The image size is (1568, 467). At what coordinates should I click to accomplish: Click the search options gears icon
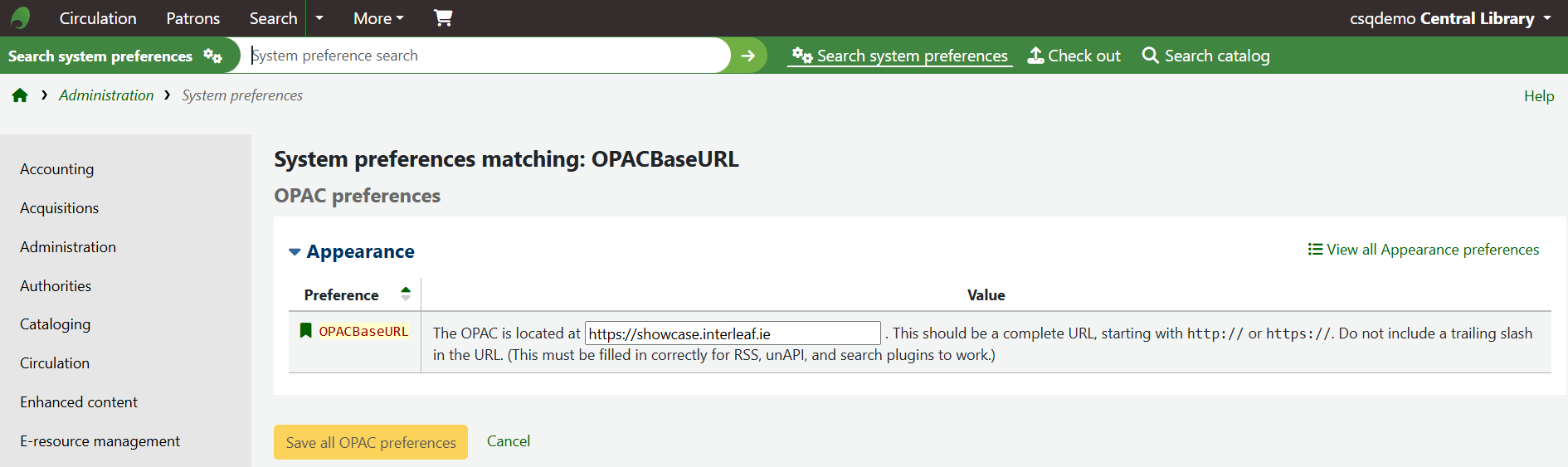[213, 56]
